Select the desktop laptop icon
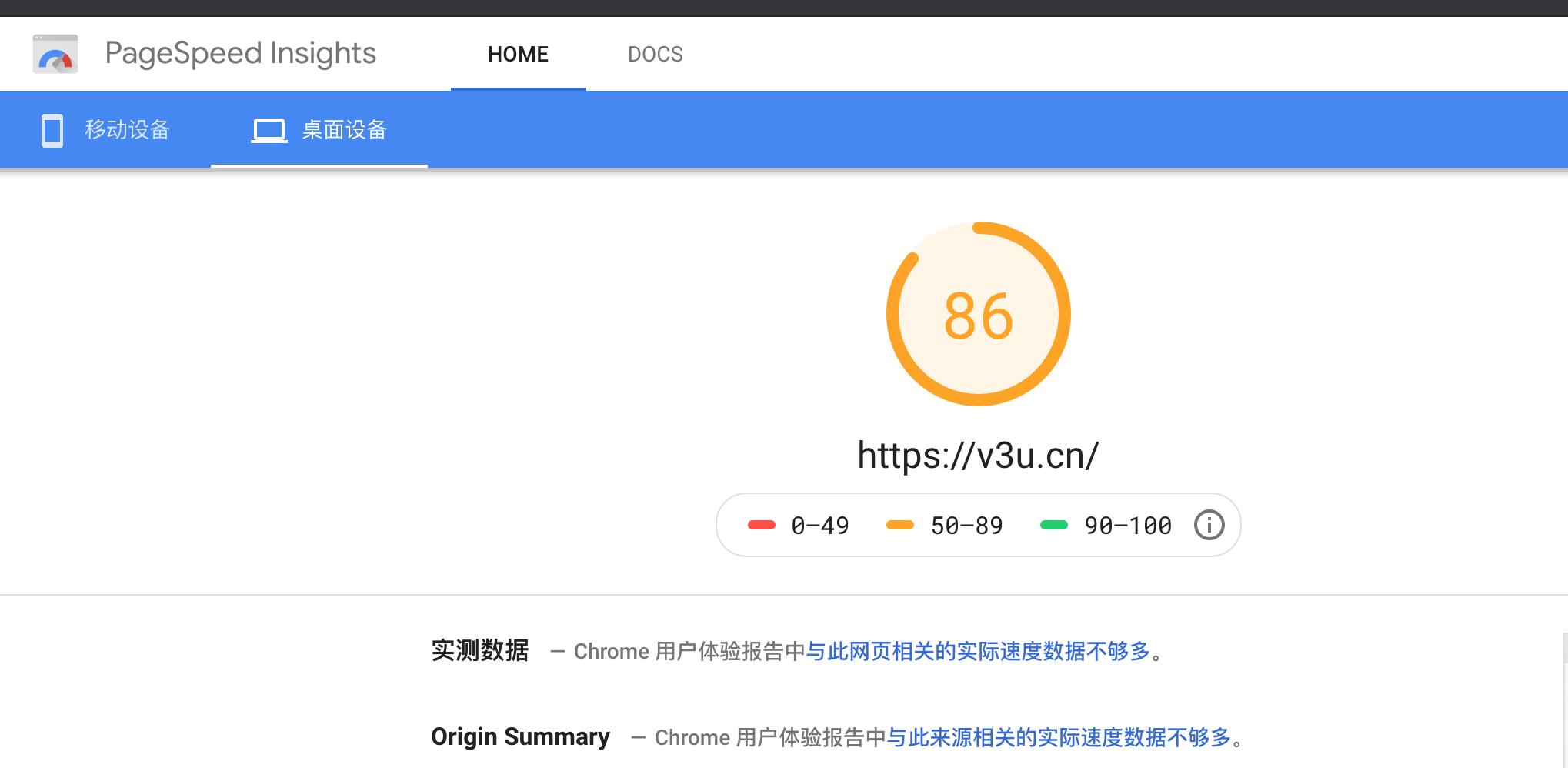Viewport: 1568px width, 768px height. coord(269,129)
